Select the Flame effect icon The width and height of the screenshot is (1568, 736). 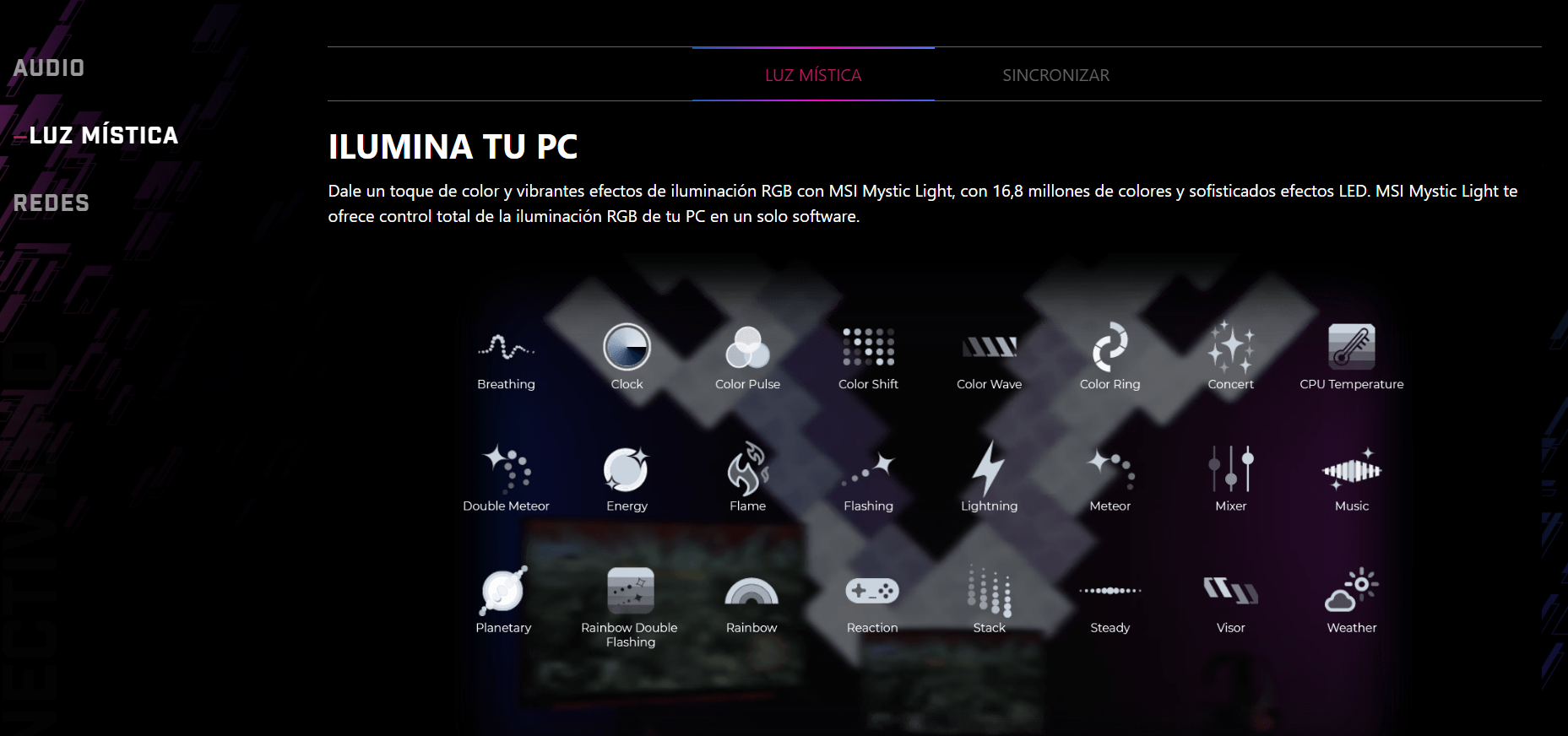[748, 468]
